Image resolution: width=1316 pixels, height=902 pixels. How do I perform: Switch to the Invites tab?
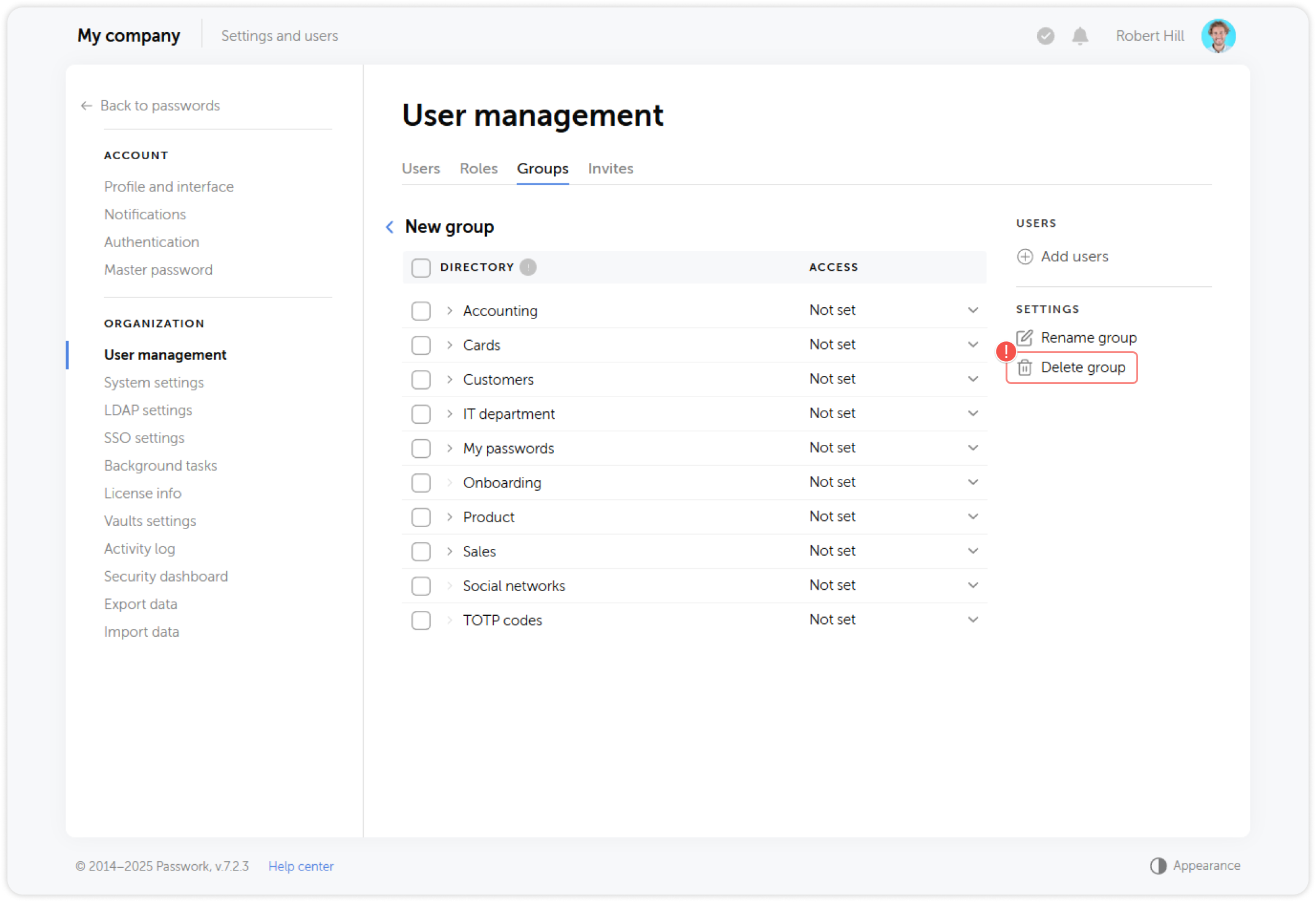(x=610, y=169)
